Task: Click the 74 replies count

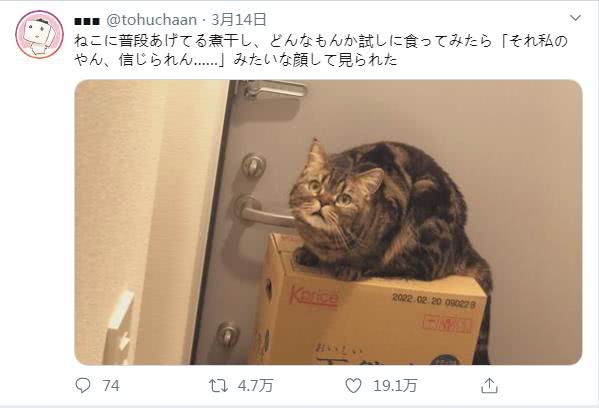Action: (x=111, y=386)
